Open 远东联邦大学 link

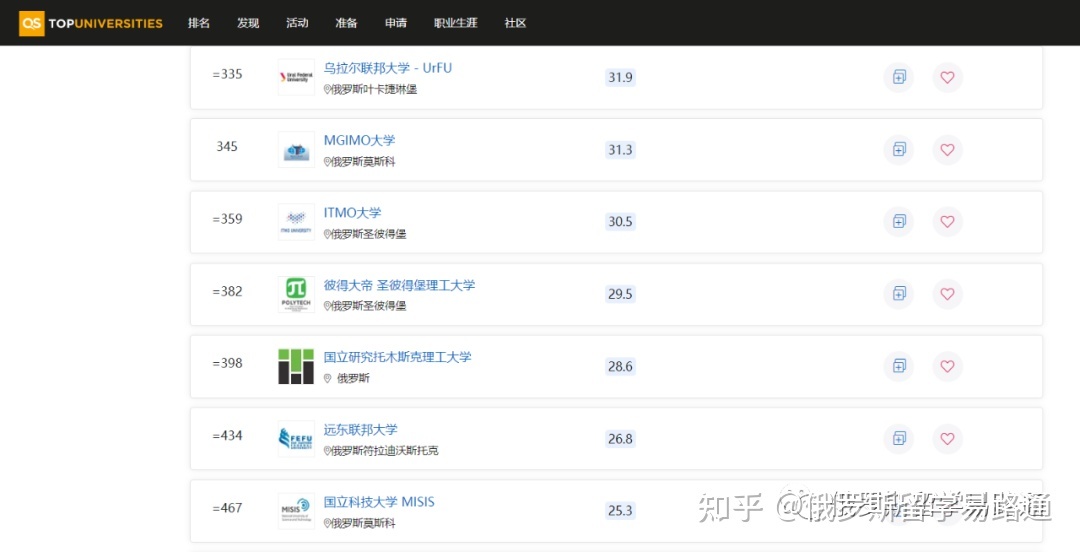point(361,429)
